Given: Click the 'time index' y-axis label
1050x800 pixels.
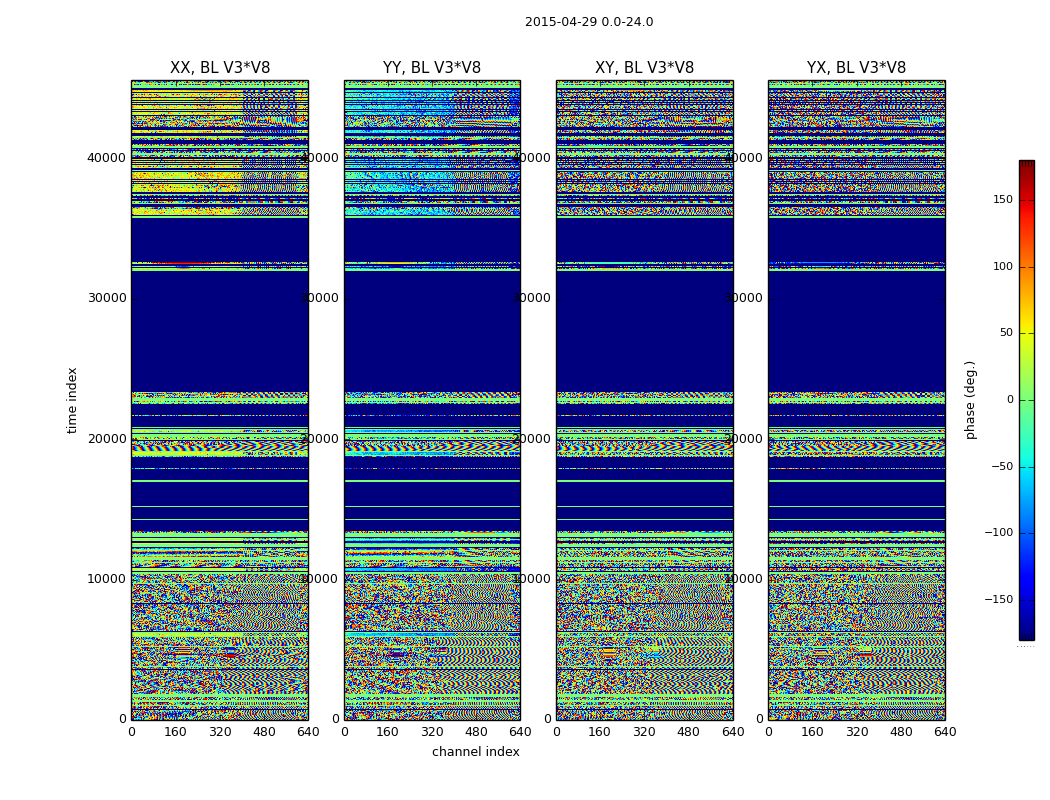Looking at the screenshot, I should click(x=72, y=400).
